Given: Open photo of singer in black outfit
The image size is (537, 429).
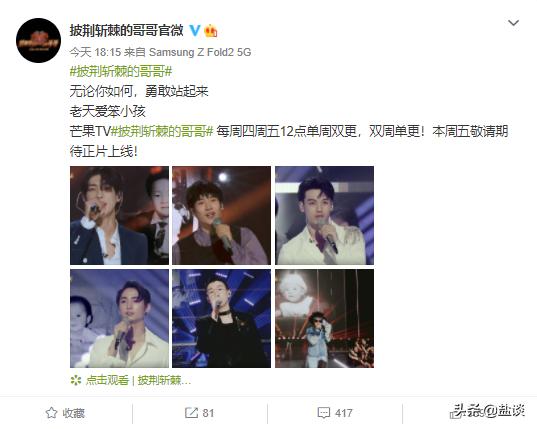Looking at the screenshot, I should [222, 318].
